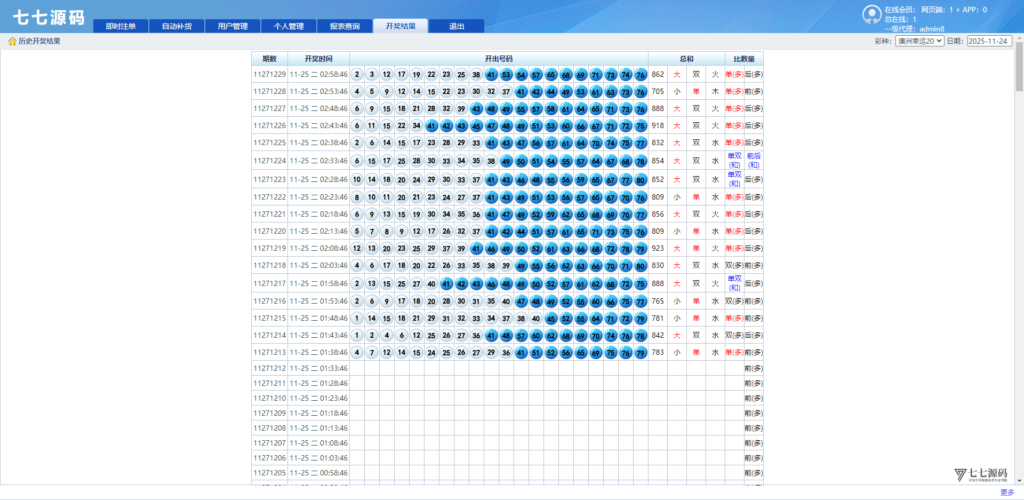The width and height of the screenshot is (1024, 500).
Task: Click the 一级代理 admin8 label
Action: click(914, 29)
